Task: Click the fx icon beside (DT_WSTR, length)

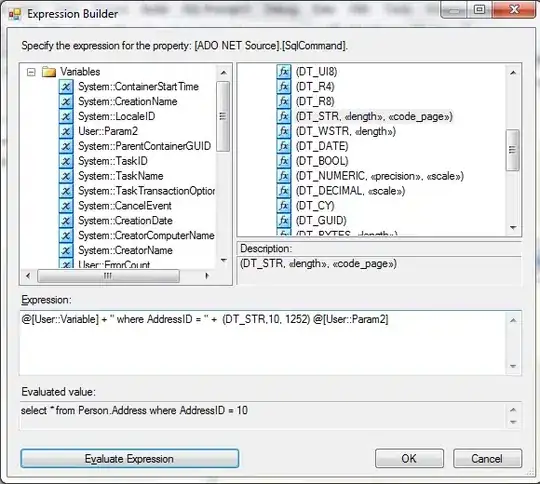Action: [x=284, y=131]
